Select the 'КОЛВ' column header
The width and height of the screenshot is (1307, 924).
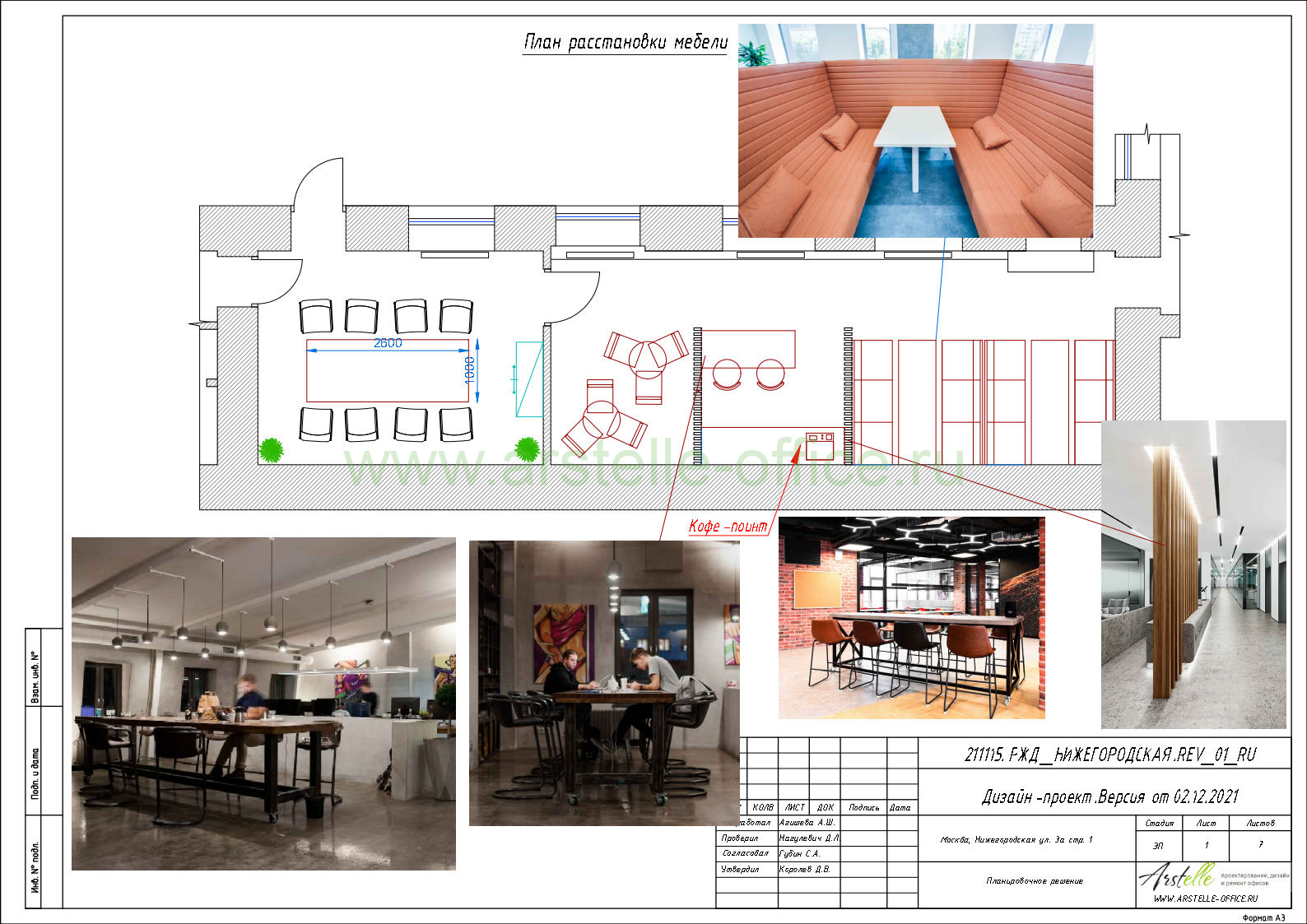pos(763,808)
